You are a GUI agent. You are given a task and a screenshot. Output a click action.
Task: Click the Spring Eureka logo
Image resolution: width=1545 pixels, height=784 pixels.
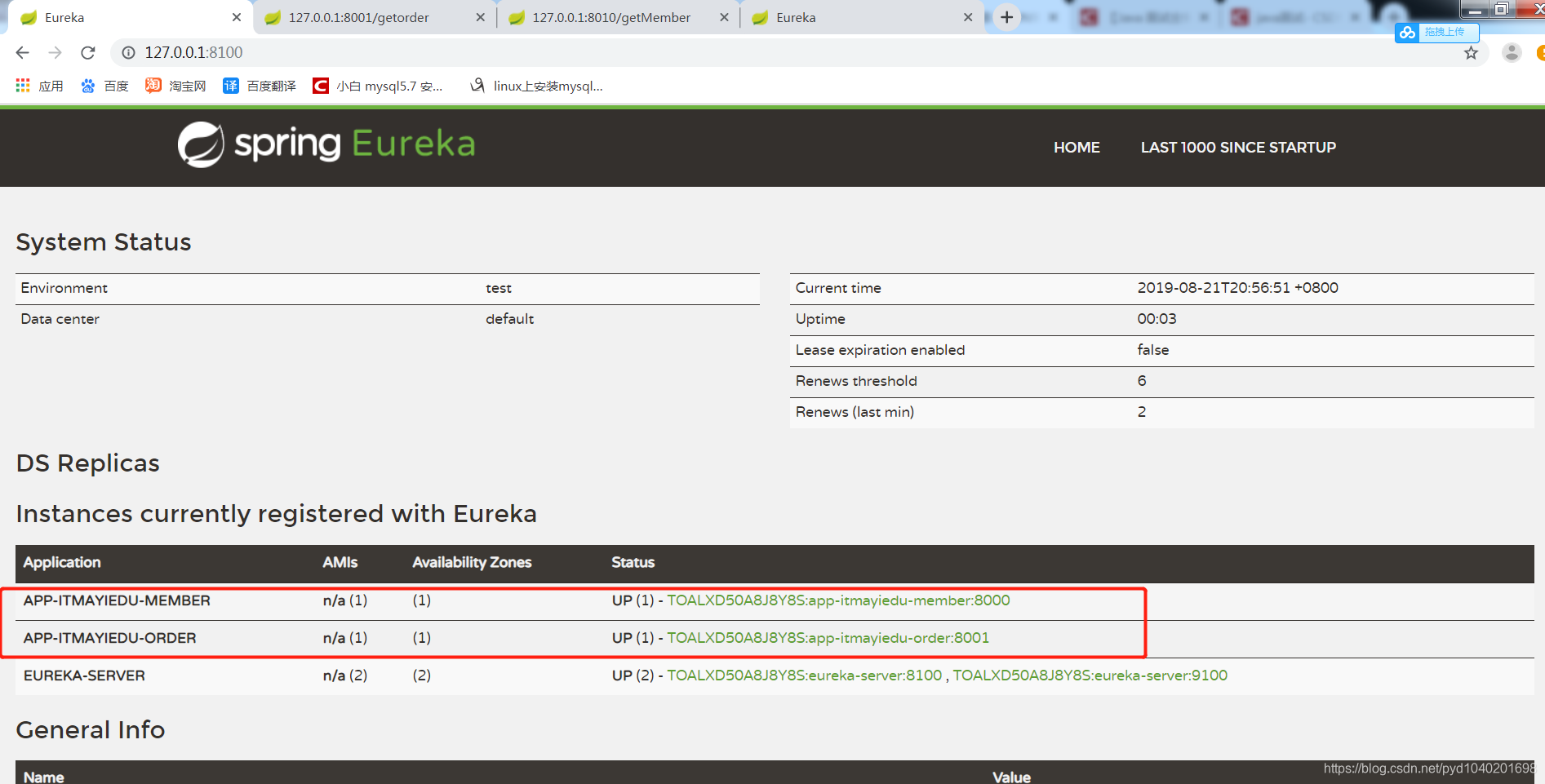pos(326,144)
